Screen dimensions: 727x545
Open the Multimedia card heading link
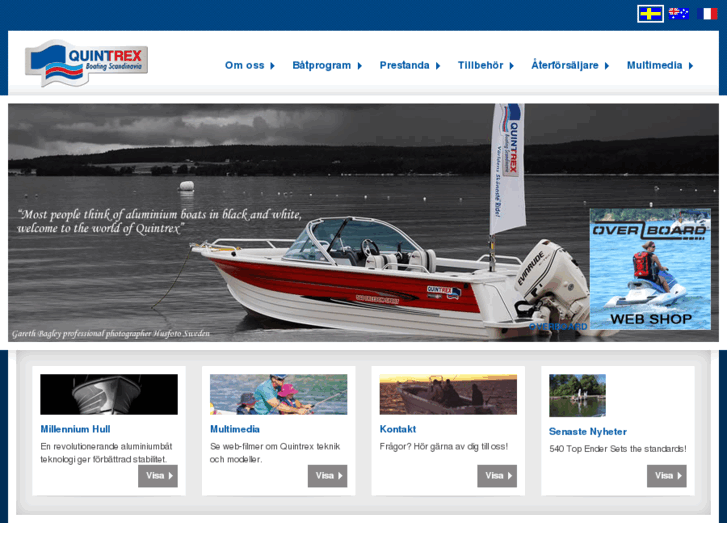pyautogui.click(x=235, y=429)
